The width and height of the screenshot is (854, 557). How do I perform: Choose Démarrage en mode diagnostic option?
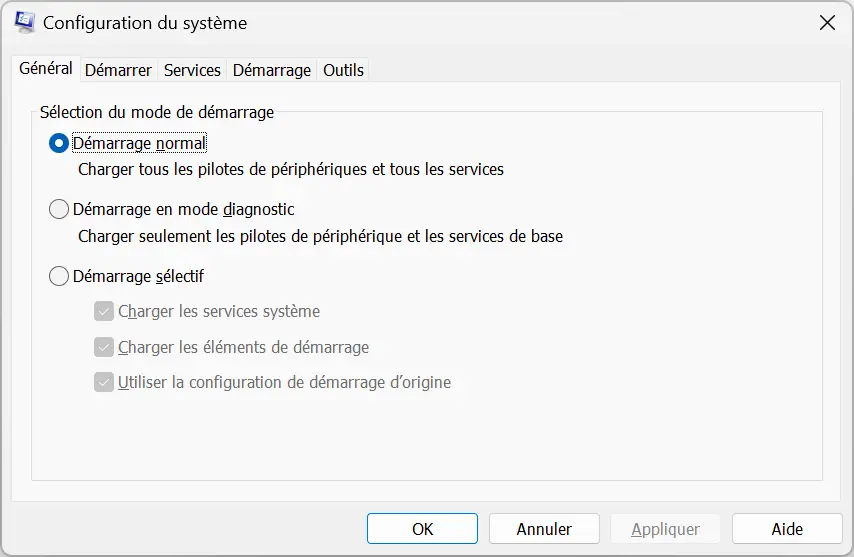58,209
